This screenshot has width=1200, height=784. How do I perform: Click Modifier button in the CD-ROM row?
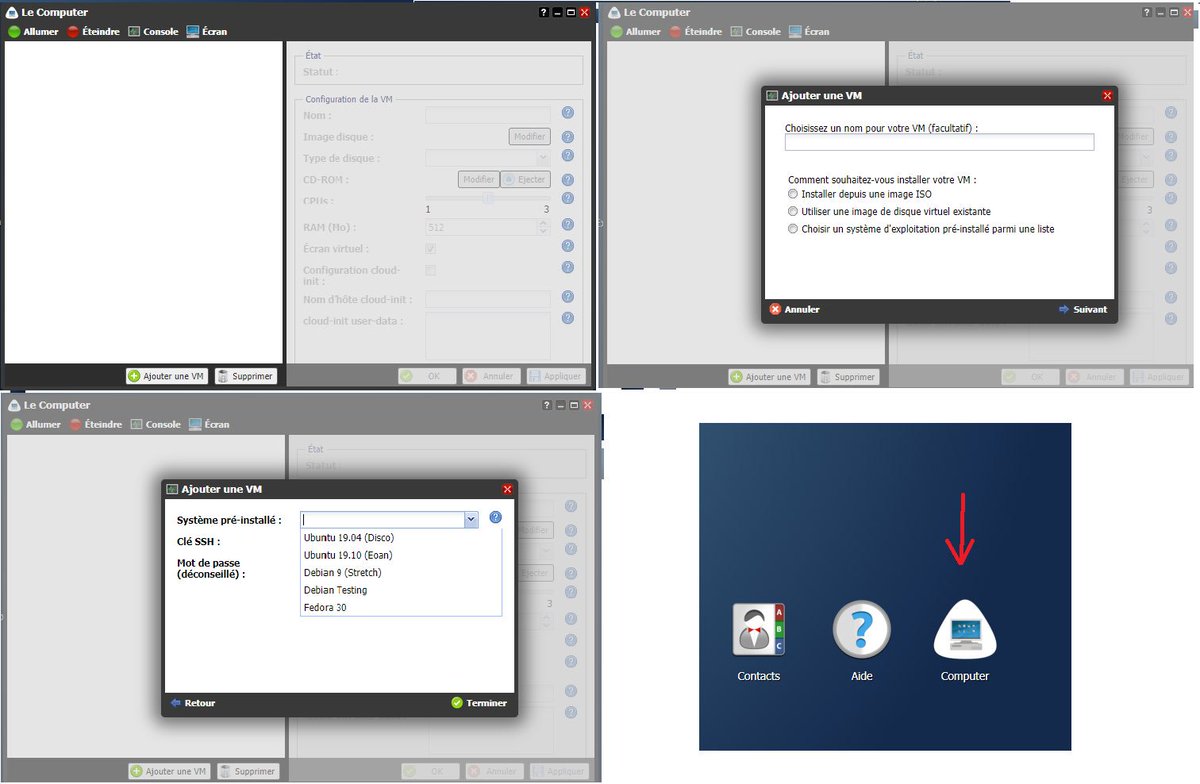pos(478,180)
